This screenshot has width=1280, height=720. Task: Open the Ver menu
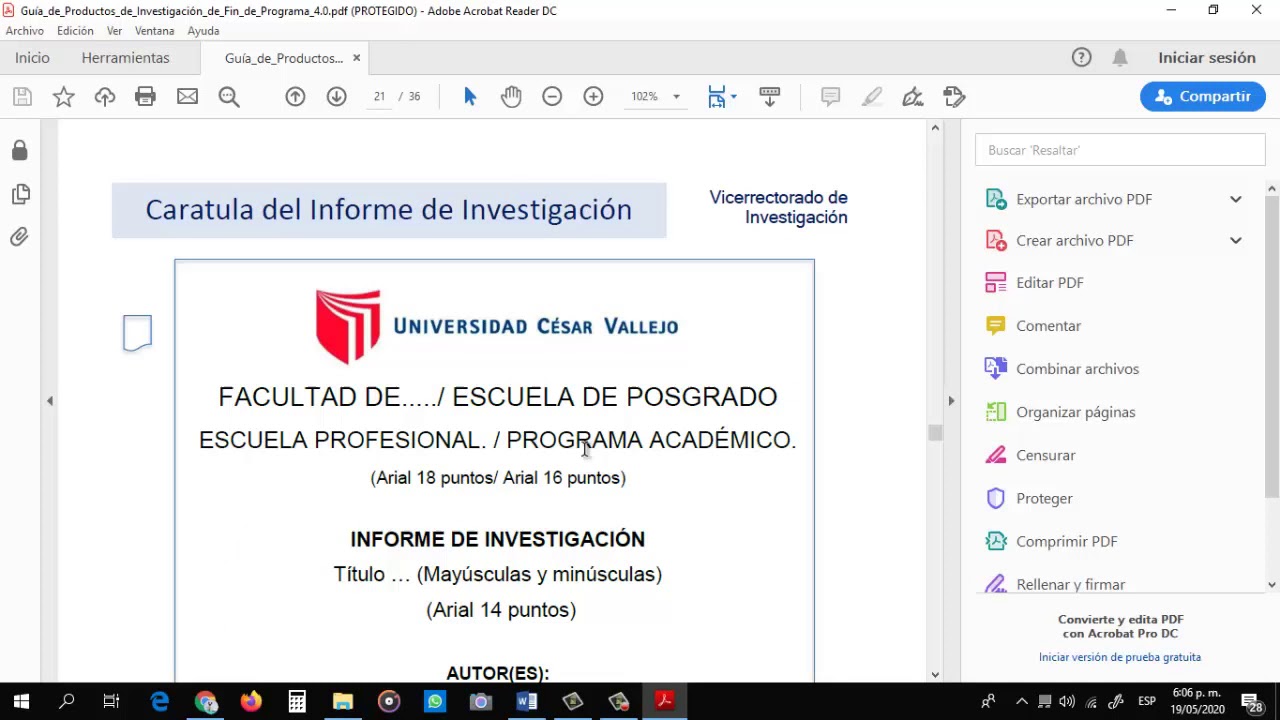[x=114, y=31]
